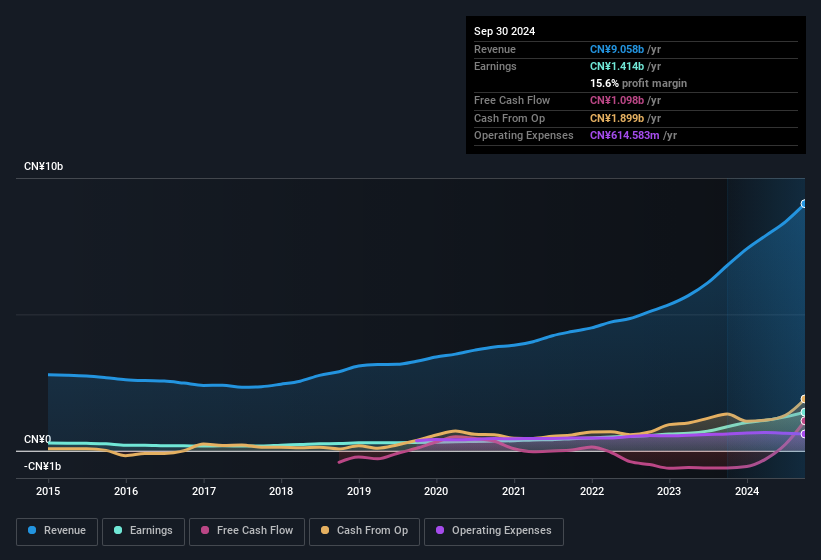Click the -CN¥1b y-axis label
Image resolution: width=821 pixels, height=560 pixels.
[x=42, y=466]
